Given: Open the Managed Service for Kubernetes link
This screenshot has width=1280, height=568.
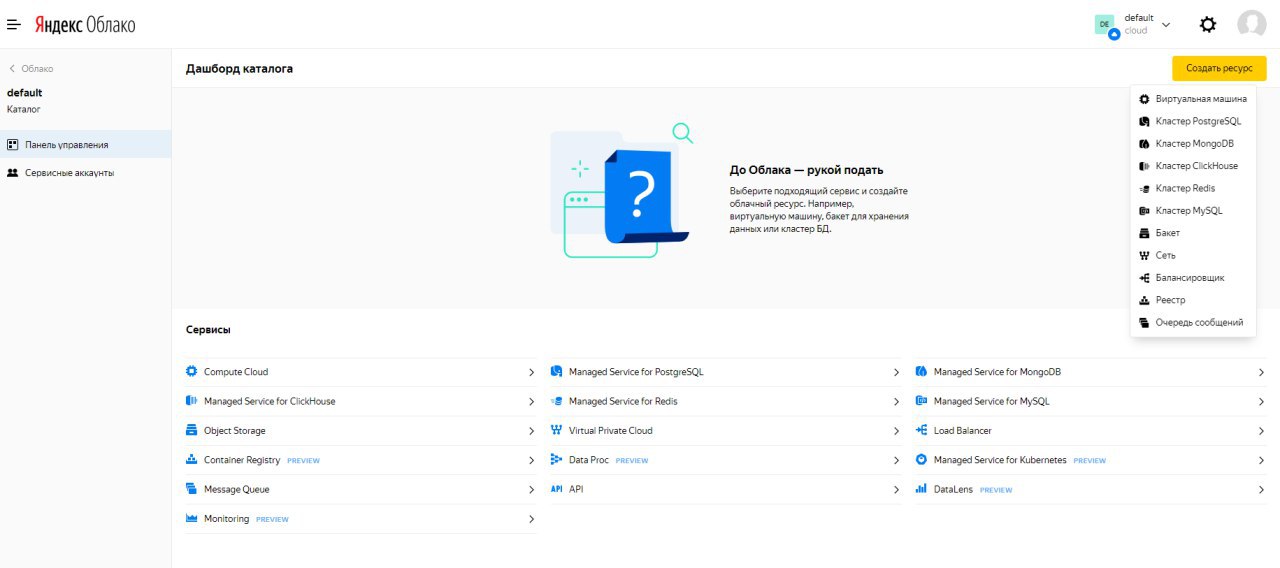Looking at the screenshot, I should click(x=1000, y=460).
